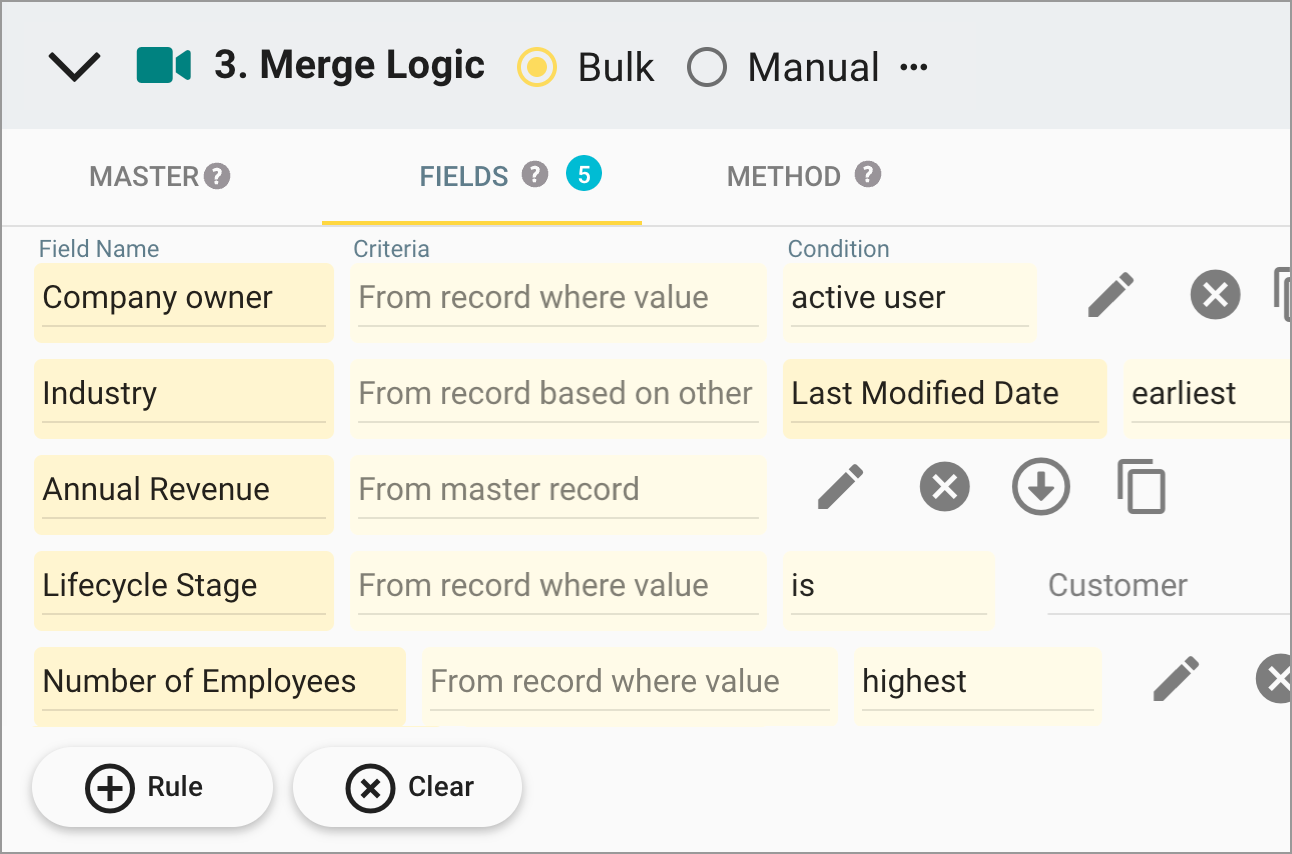The height and width of the screenshot is (854, 1292).
Task: Open the METHOD tab
Action: tap(781, 176)
